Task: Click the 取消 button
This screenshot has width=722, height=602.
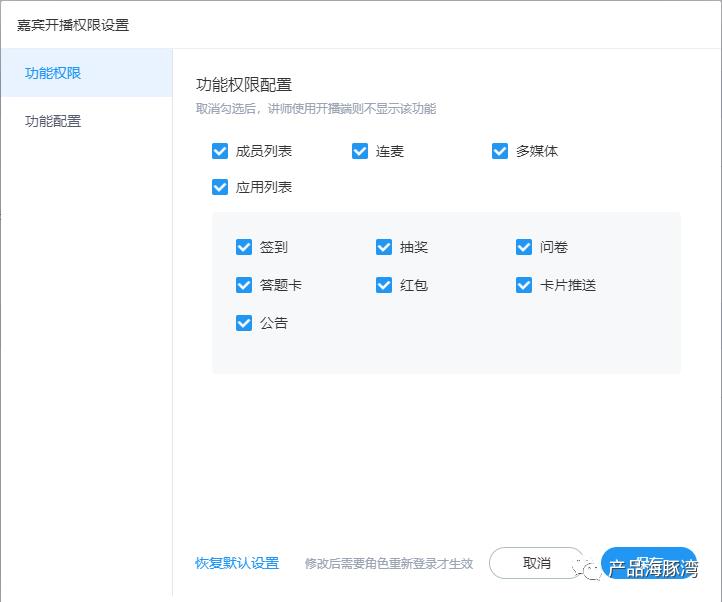Action: click(x=536, y=563)
